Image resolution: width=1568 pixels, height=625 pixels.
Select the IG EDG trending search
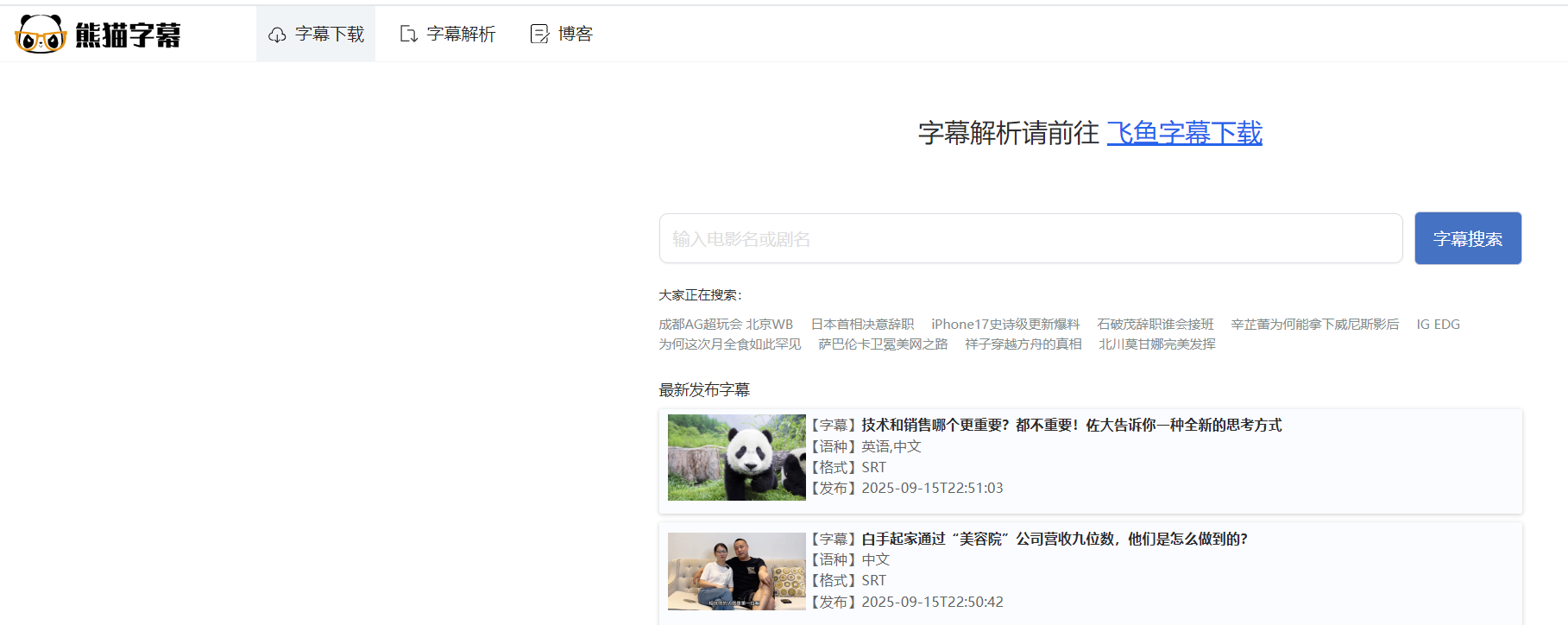[1438, 325]
